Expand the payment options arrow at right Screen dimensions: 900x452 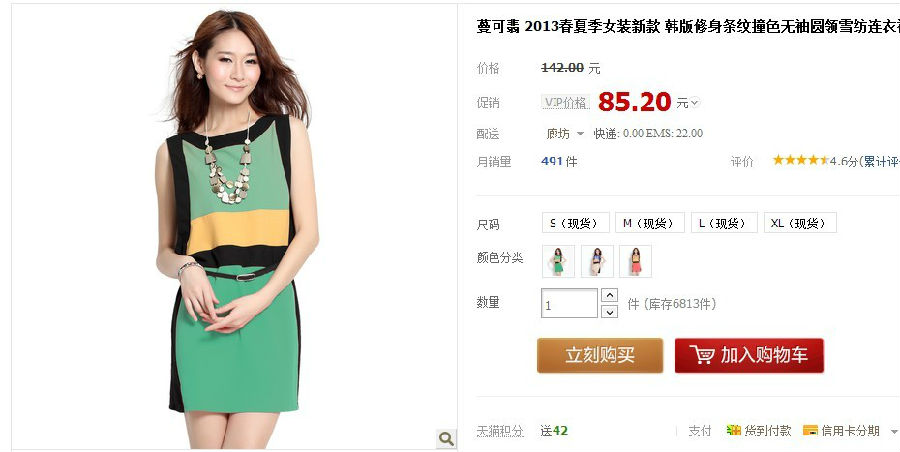point(894,431)
